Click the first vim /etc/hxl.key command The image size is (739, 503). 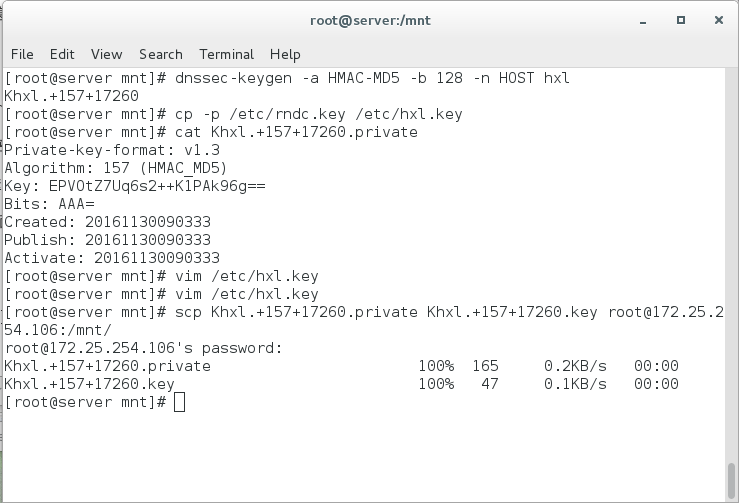tap(161, 276)
